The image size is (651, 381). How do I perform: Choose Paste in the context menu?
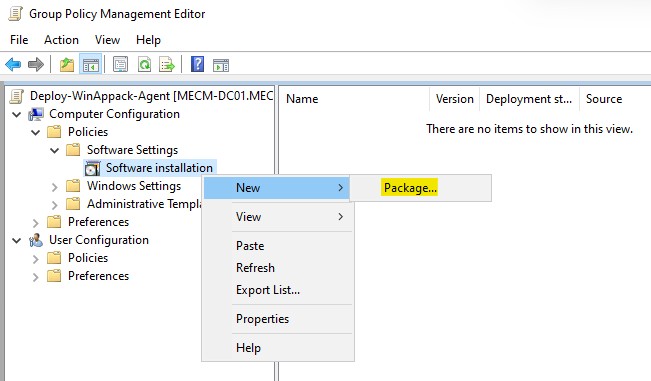pos(277,246)
